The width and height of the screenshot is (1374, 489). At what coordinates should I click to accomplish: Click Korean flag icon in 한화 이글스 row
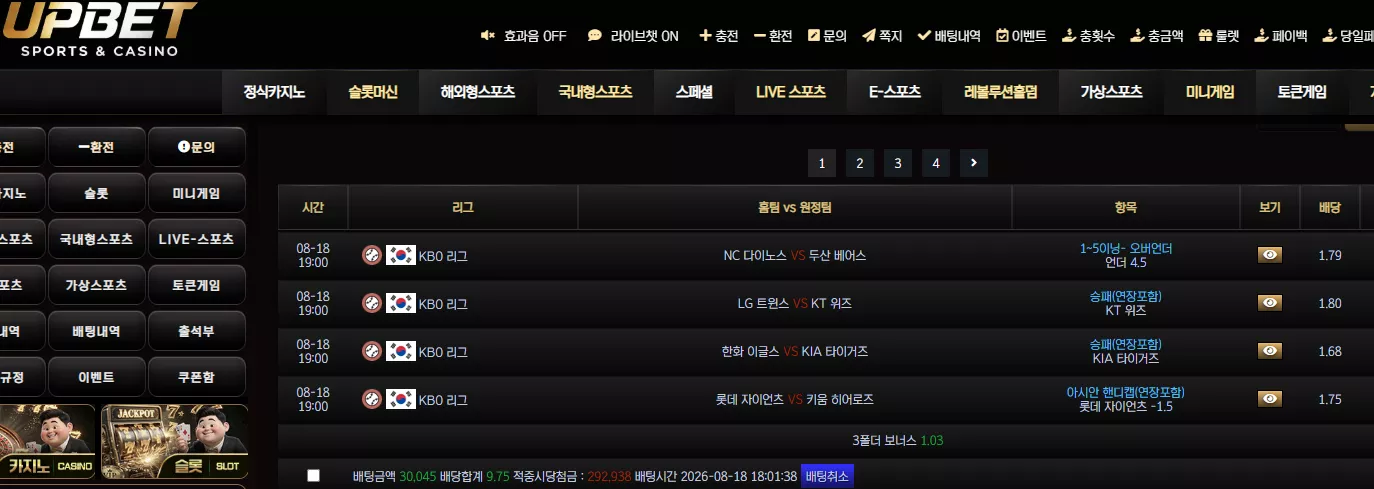coord(401,351)
